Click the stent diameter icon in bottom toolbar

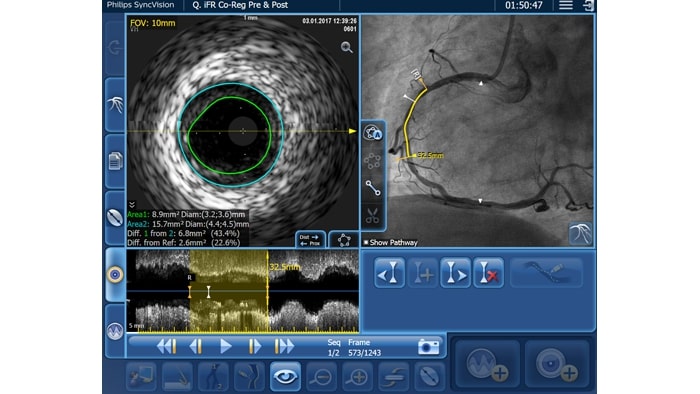[429, 377]
